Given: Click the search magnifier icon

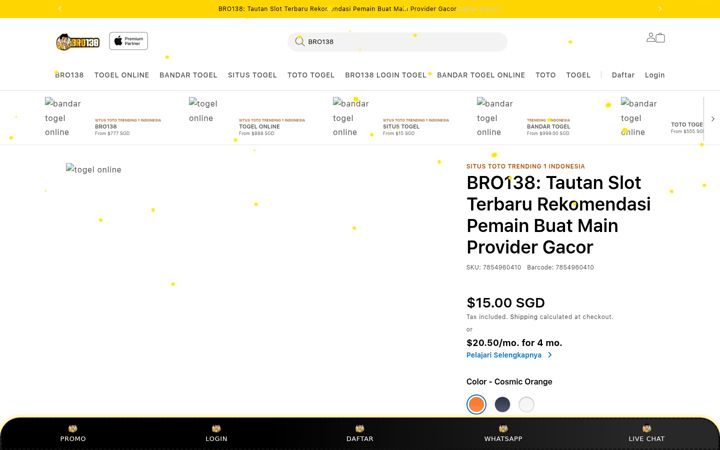Looking at the screenshot, I should tap(299, 41).
